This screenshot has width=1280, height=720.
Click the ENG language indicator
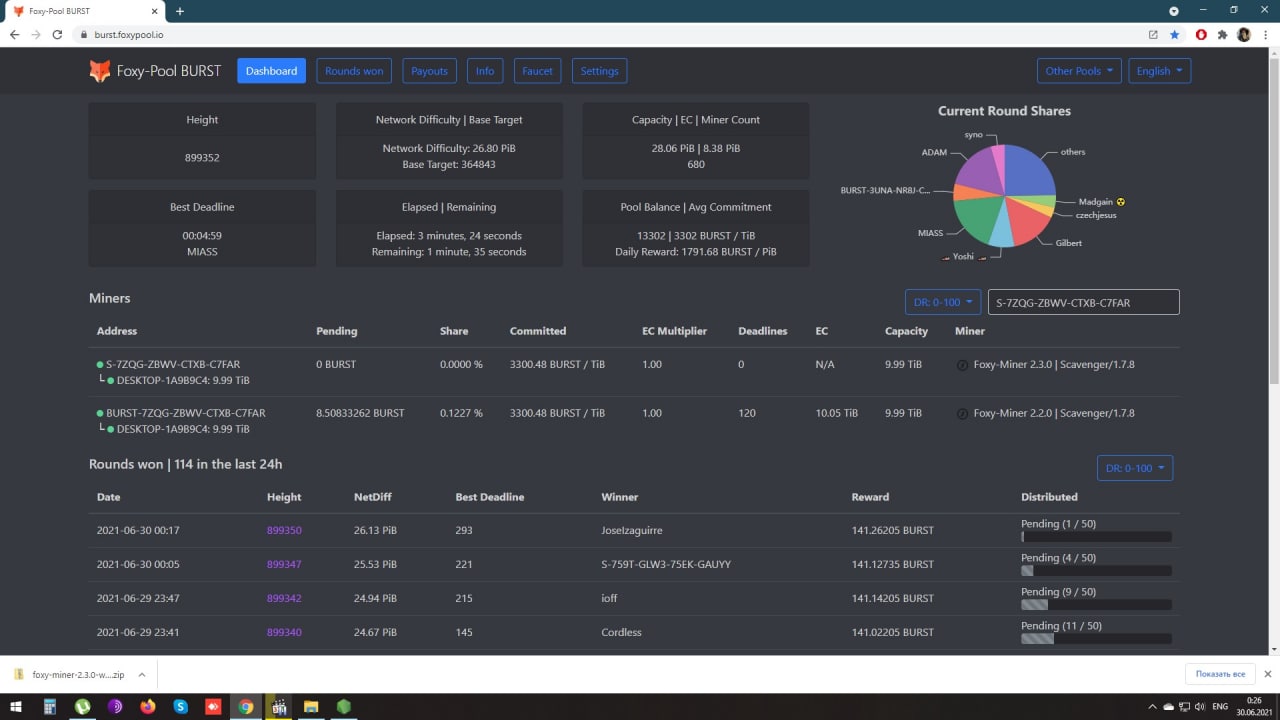pos(1220,706)
